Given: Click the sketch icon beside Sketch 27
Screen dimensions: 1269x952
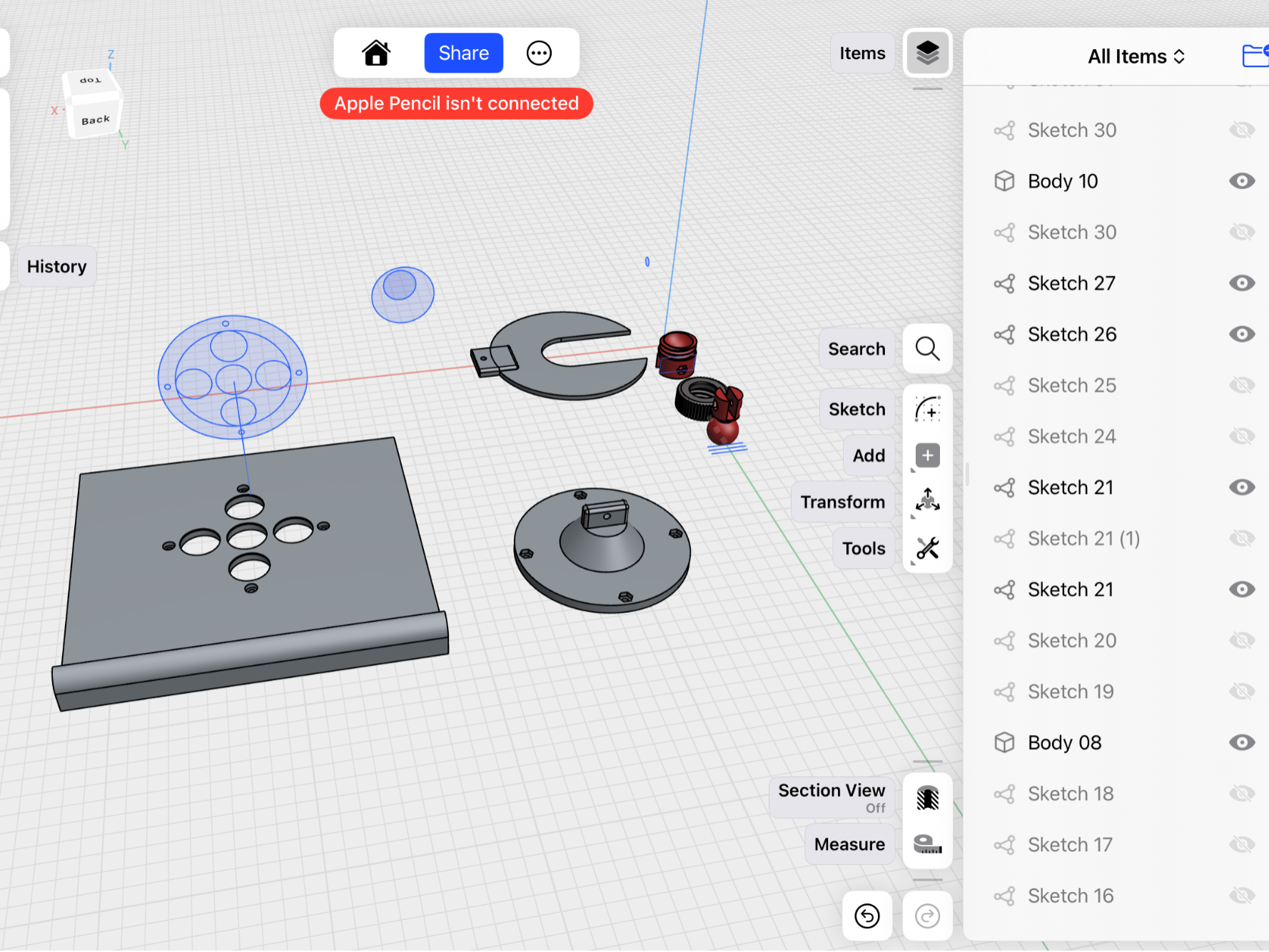Looking at the screenshot, I should coord(1004,283).
